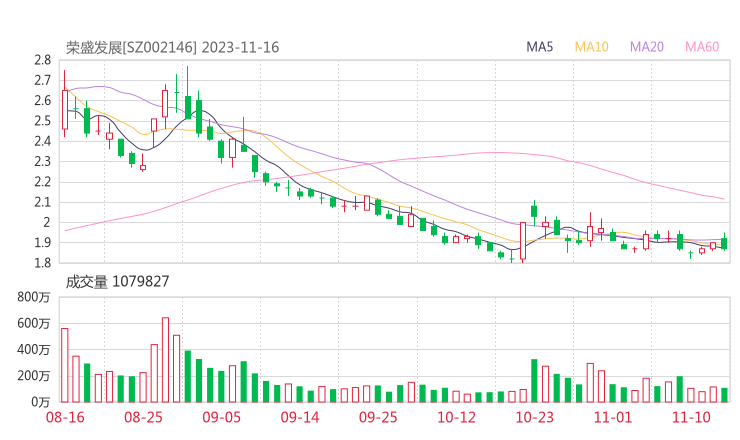Click the 2.8 price axis value
740x440 pixels.
(x=42, y=60)
